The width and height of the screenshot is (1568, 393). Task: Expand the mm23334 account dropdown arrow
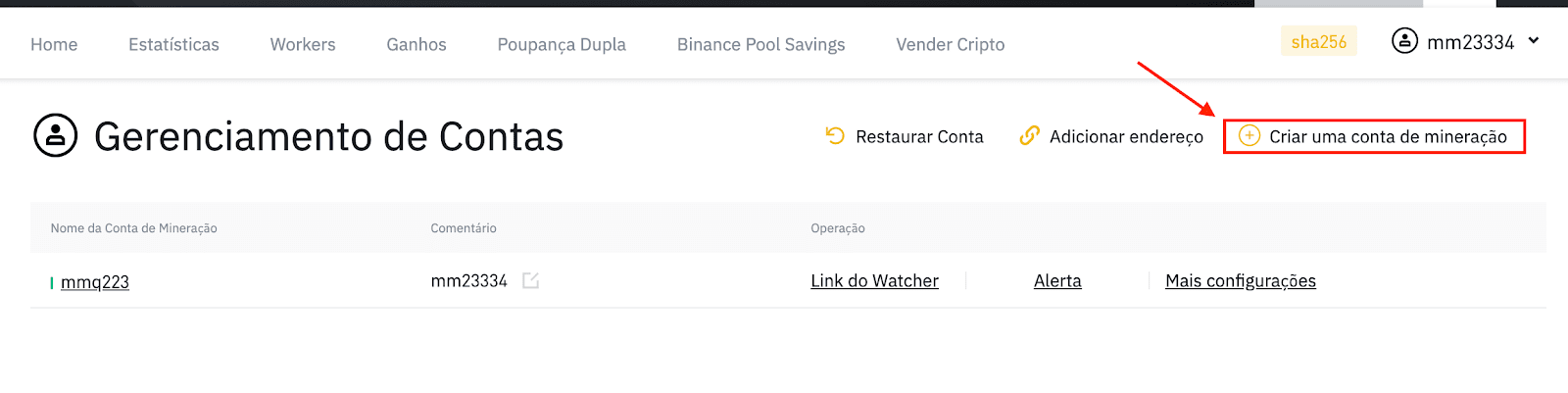[1534, 41]
